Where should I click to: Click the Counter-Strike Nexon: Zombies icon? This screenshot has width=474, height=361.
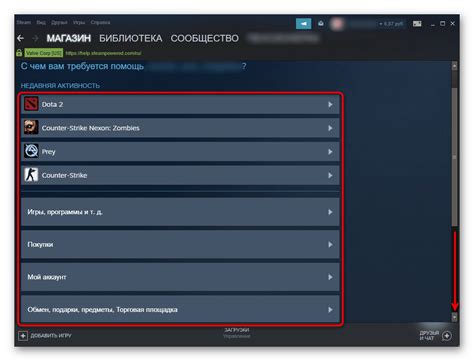pyautogui.click(x=31, y=128)
